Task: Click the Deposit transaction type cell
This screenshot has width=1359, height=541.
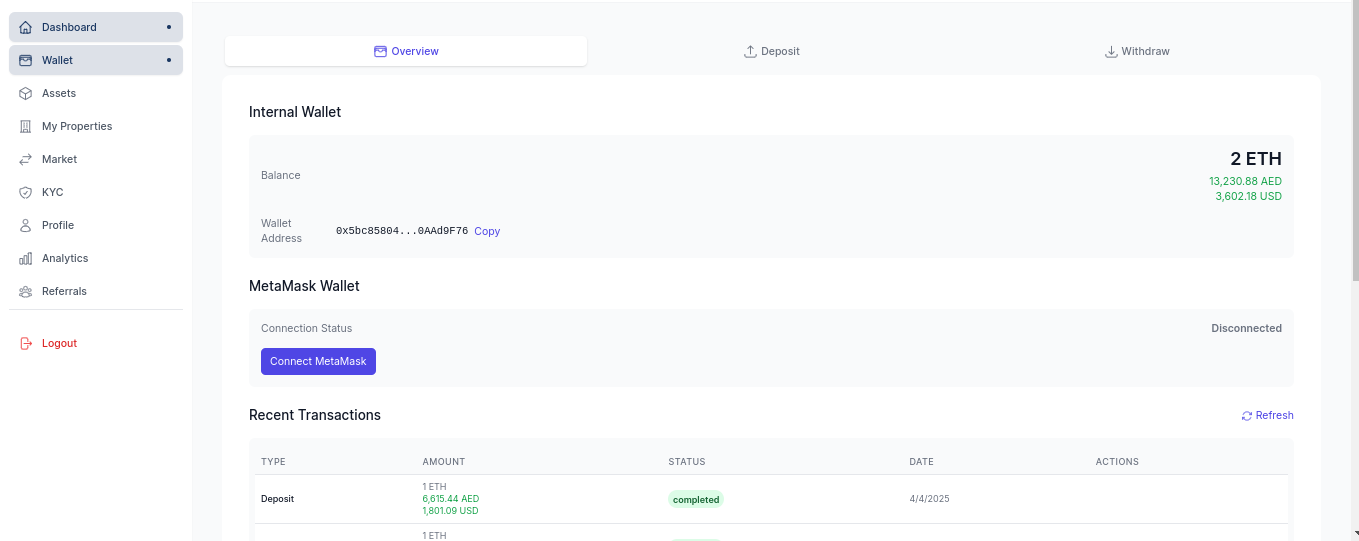Action: coord(277,498)
